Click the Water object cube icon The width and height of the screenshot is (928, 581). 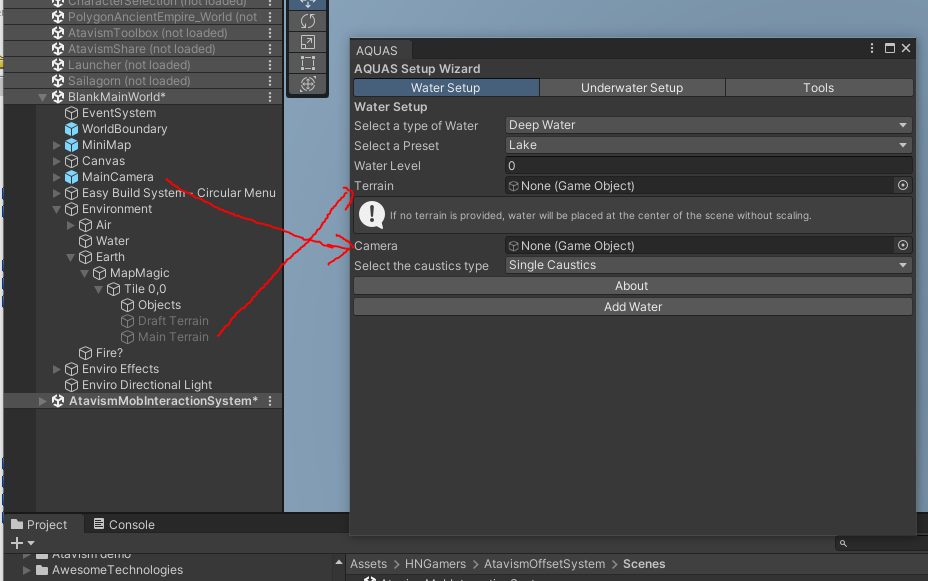coord(86,241)
